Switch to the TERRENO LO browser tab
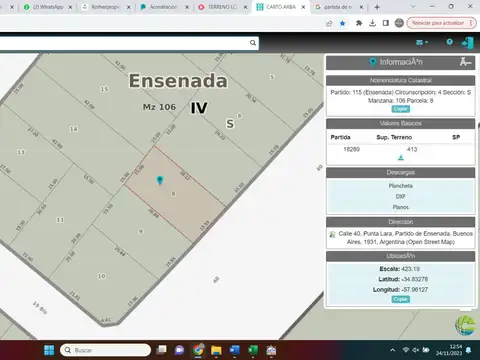Screen dimensions: 480x360 (x=221, y=7)
